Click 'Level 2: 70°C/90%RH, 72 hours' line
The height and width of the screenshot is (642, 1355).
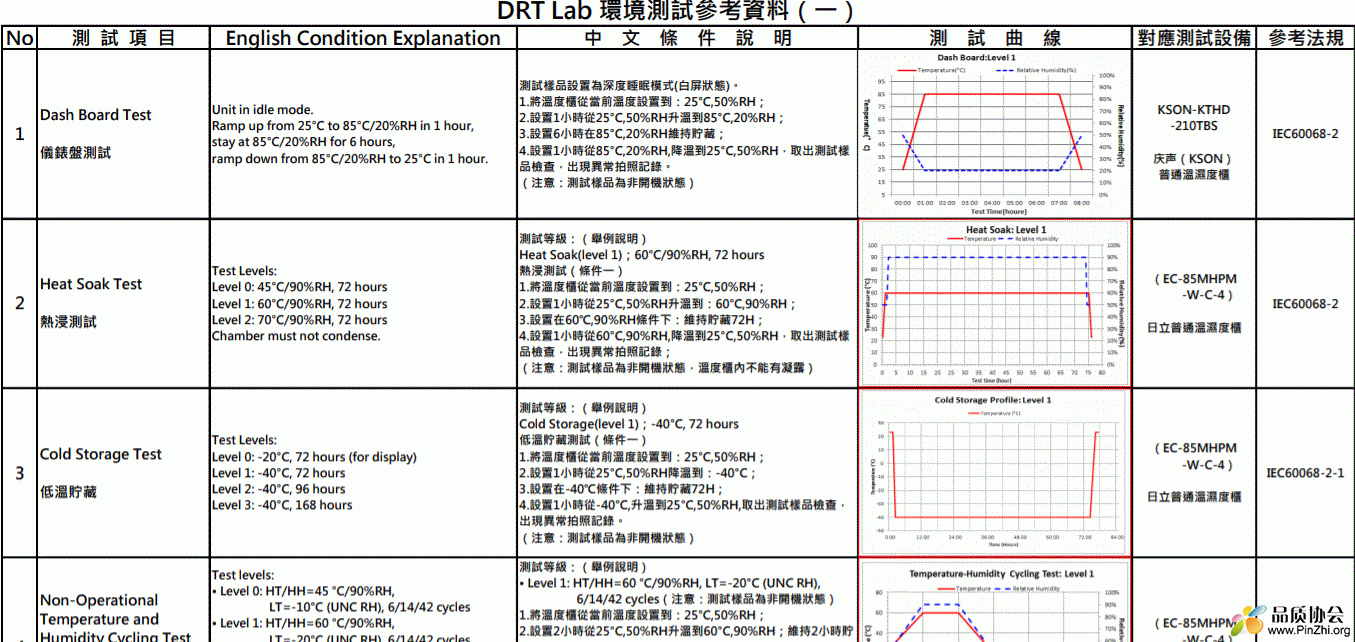click(x=300, y=320)
